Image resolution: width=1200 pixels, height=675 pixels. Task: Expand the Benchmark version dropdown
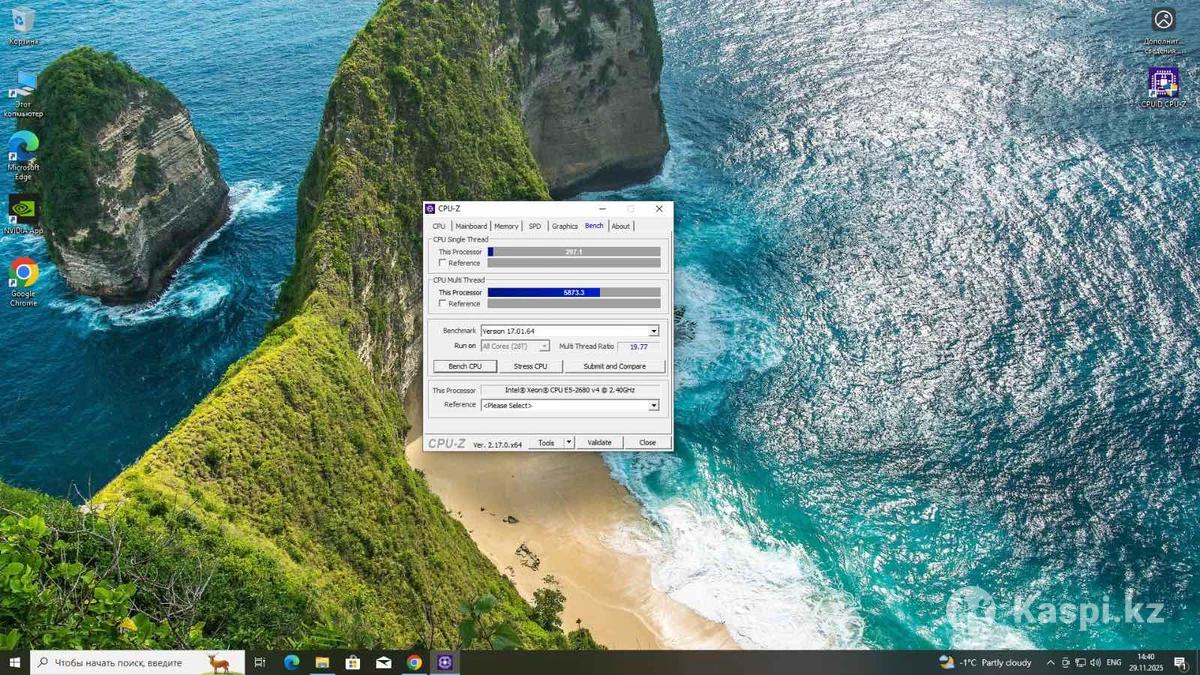[x=654, y=331]
